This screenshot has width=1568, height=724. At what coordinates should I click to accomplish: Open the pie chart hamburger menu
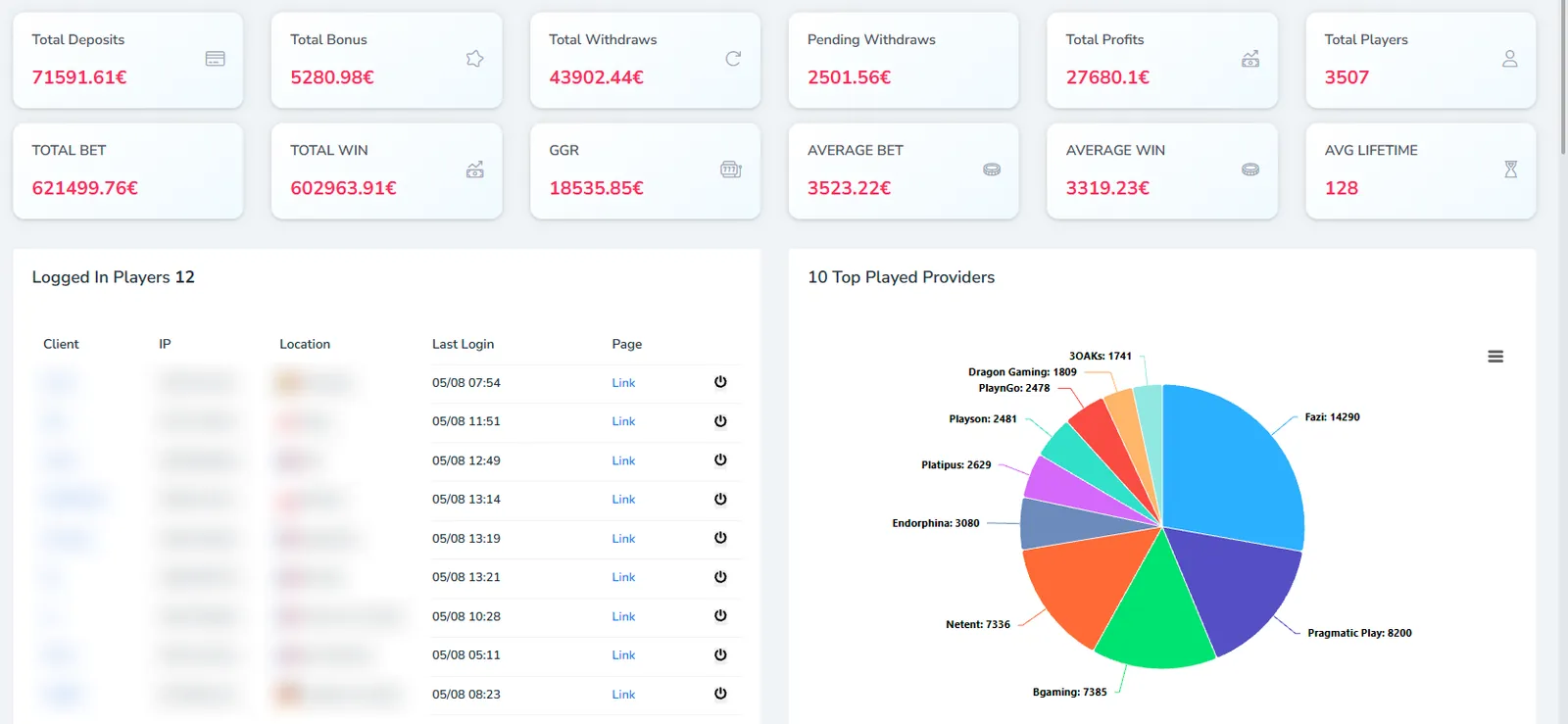[1495, 357]
